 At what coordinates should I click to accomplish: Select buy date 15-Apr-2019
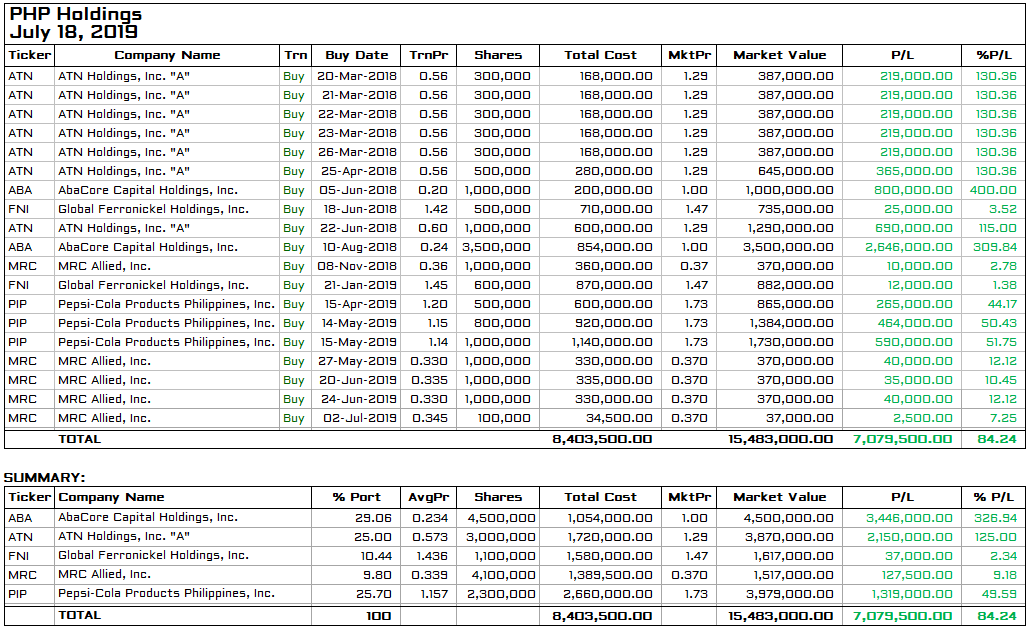360,305
